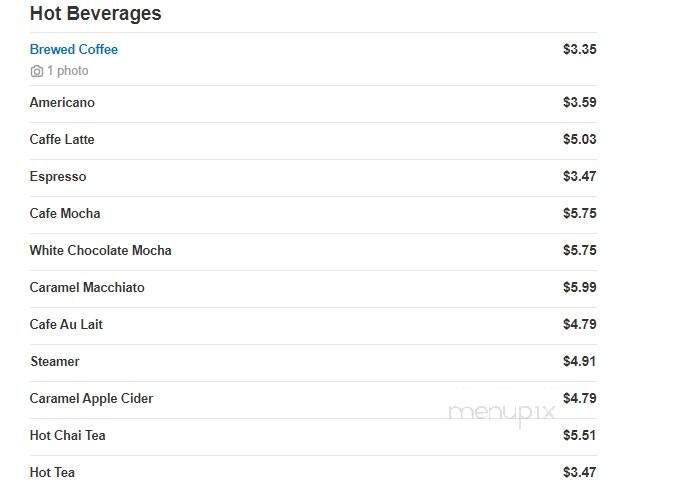Click the $5.99 Caramel Macchiato price
This screenshot has height=495, width=681.
[579, 288]
